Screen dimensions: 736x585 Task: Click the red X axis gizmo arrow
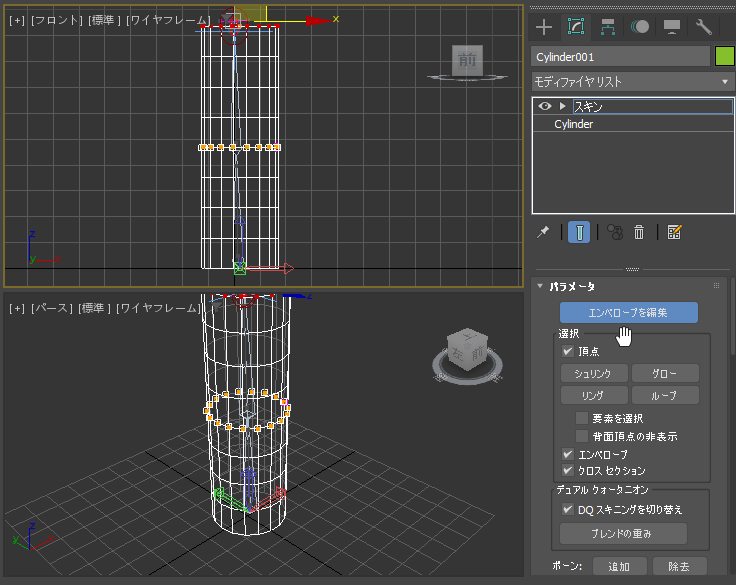(x=317, y=21)
